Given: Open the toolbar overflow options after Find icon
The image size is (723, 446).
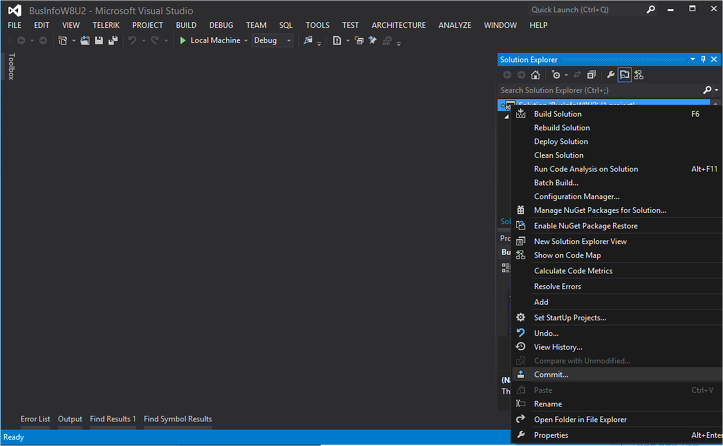Looking at the screenshot, I should [x=319, y=44].
